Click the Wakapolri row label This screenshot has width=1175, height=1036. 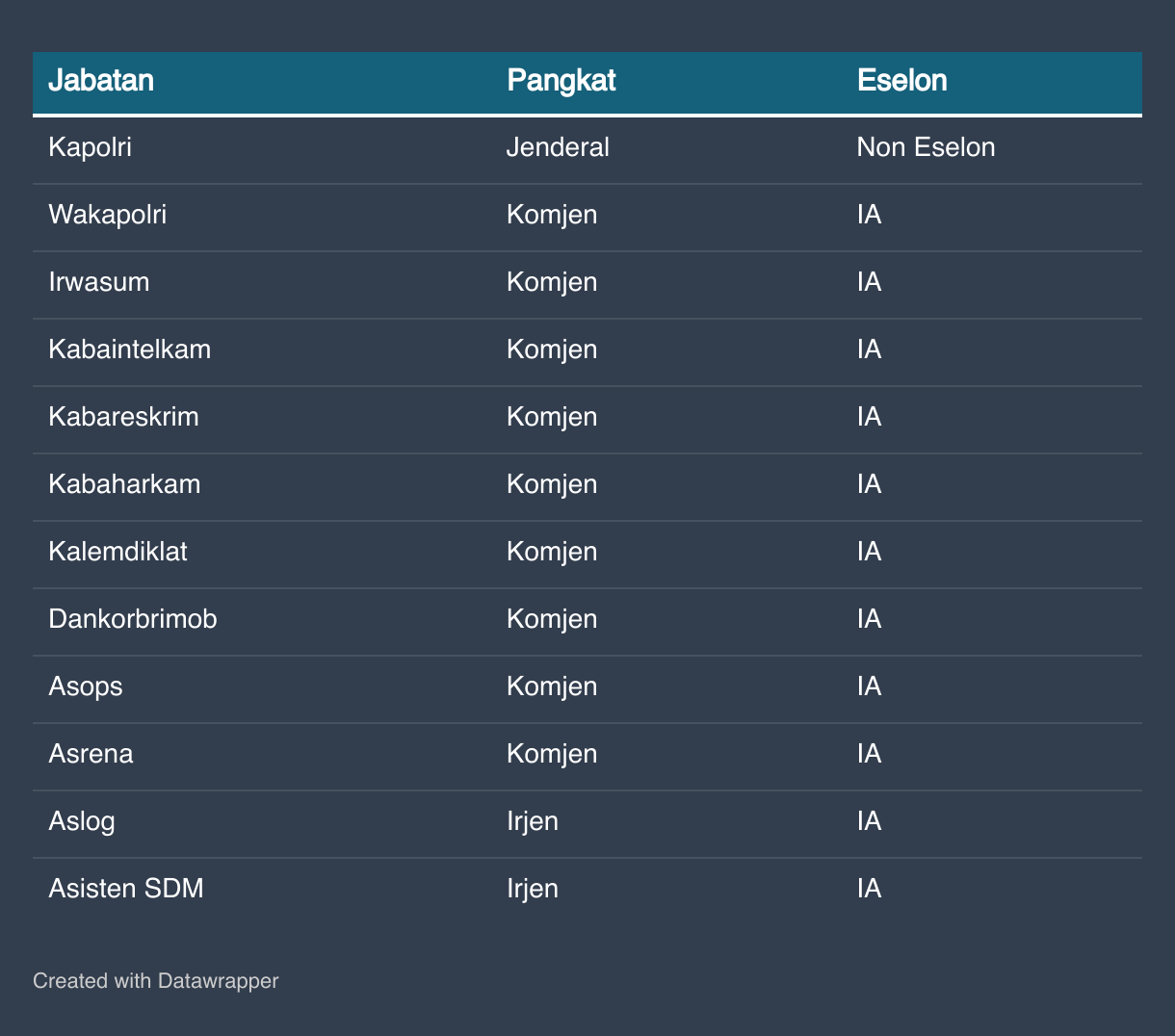[108, 215]
